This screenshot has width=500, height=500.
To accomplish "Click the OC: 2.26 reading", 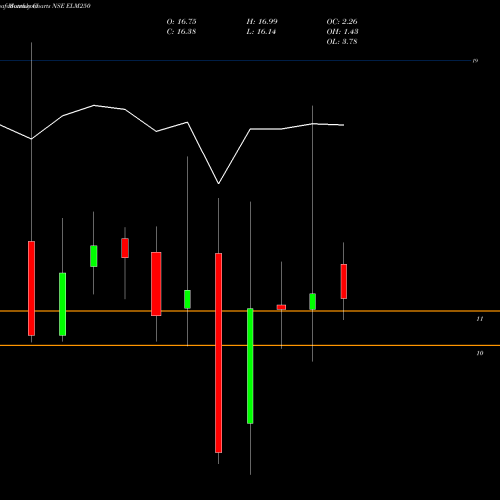I will [x=342, y=22].
